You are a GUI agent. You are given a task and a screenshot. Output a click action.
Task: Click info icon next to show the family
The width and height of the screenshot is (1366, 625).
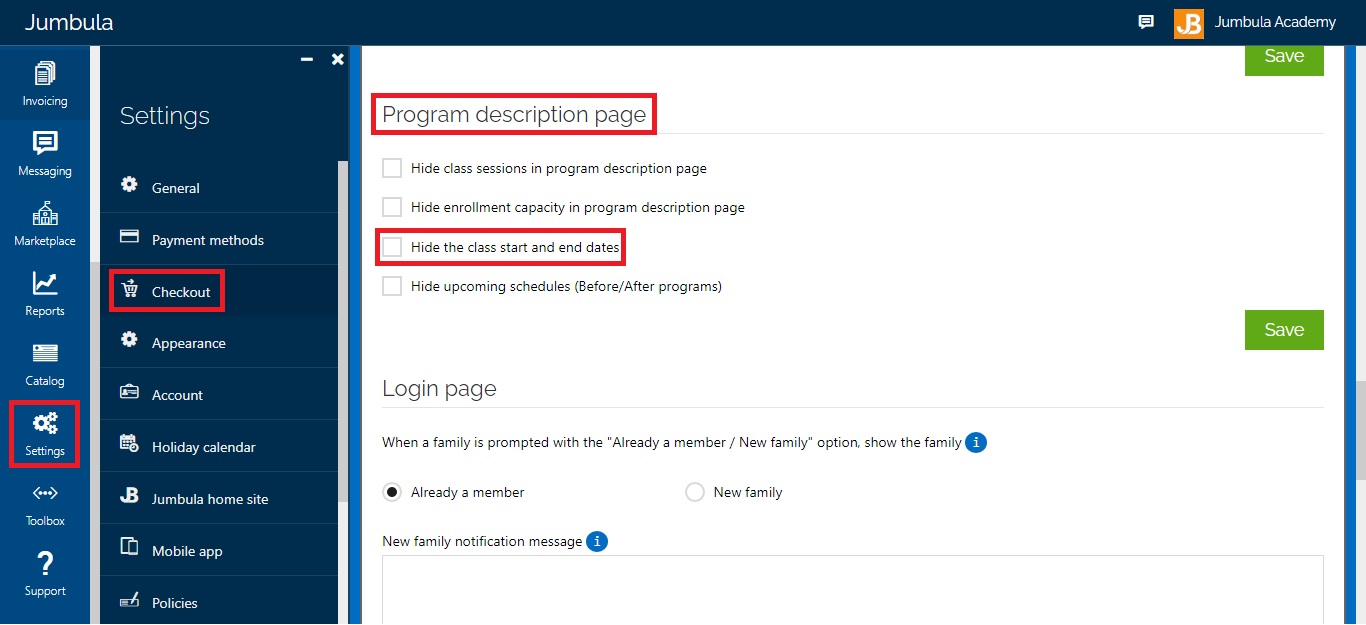[x=976, y=442]
